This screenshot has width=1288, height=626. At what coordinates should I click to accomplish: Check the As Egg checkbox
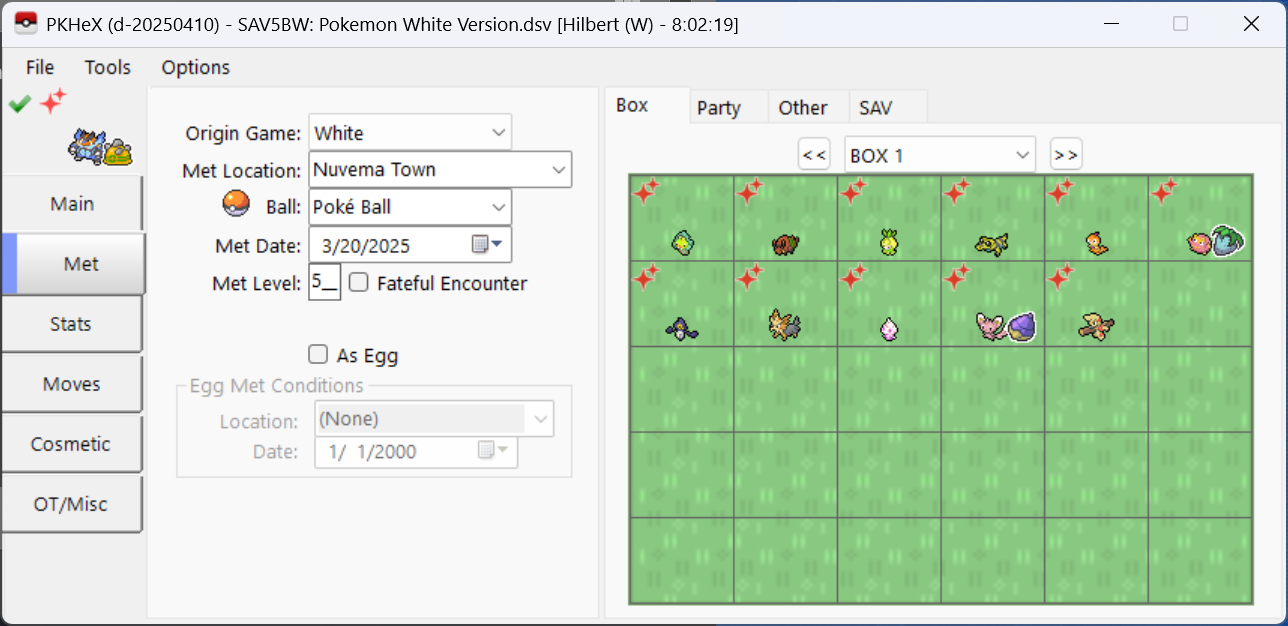pos(318,354)
